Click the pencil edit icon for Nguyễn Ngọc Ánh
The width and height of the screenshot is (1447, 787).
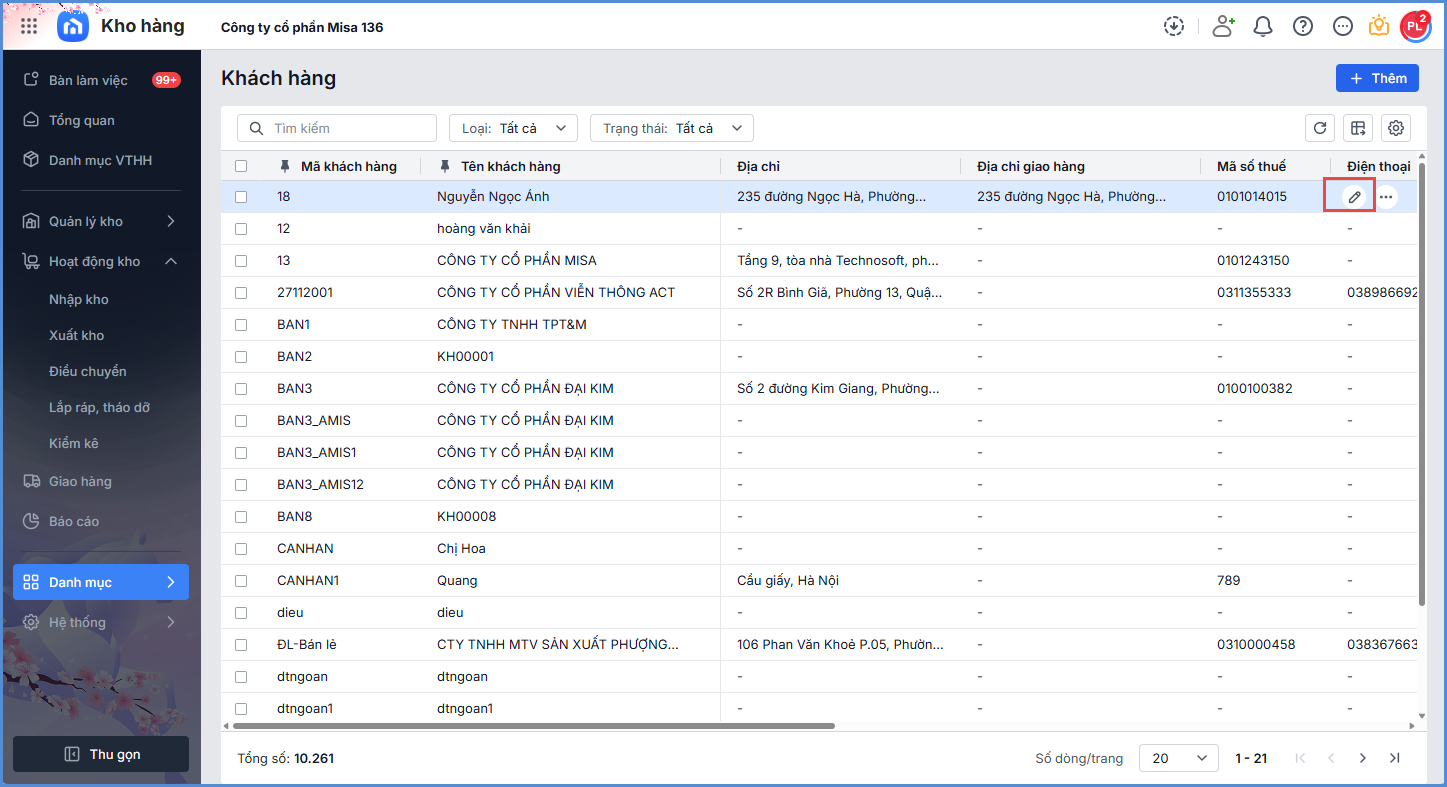coord(1354,197)
